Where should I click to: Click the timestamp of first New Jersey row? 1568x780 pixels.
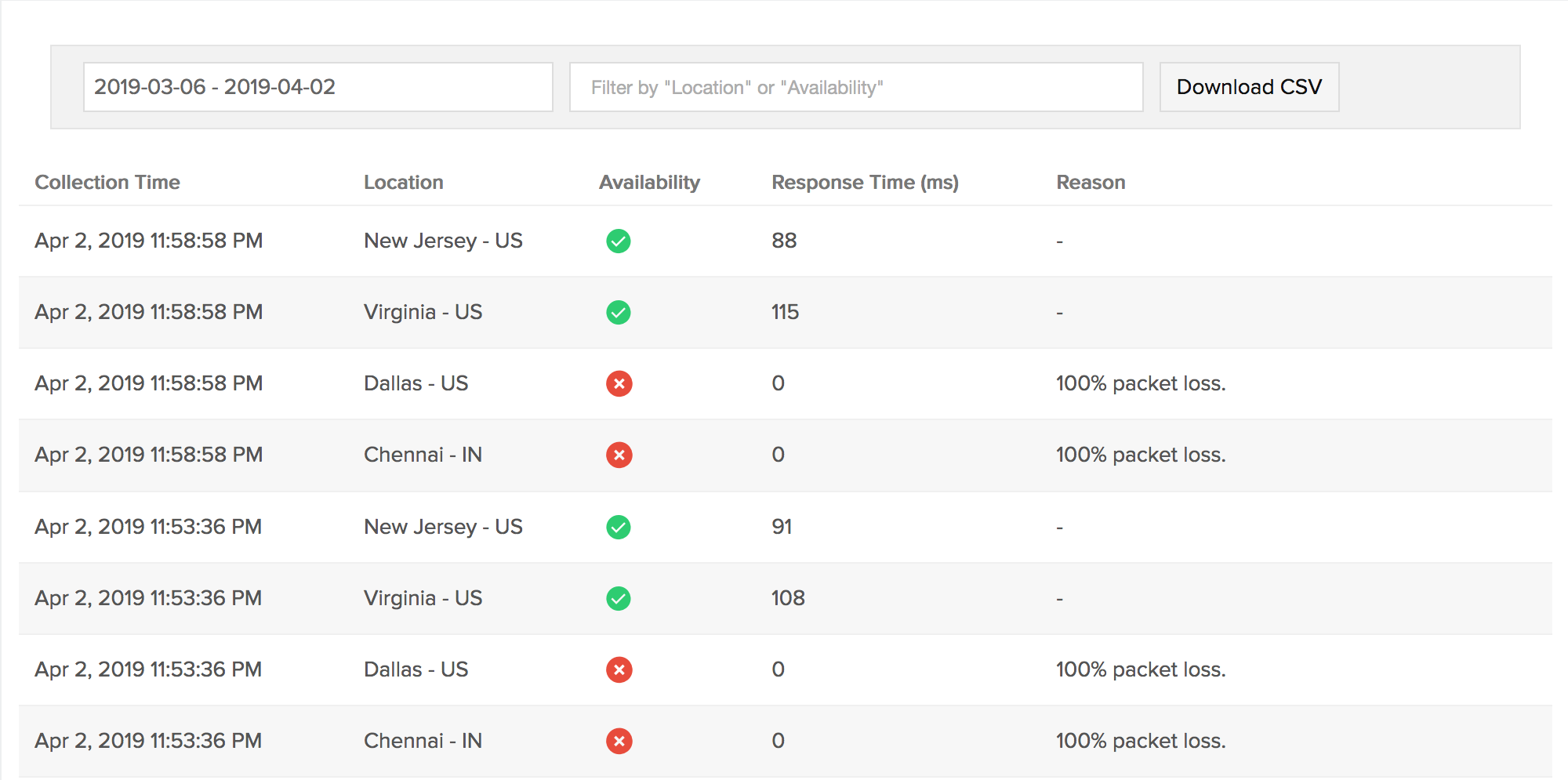point(148,241)
